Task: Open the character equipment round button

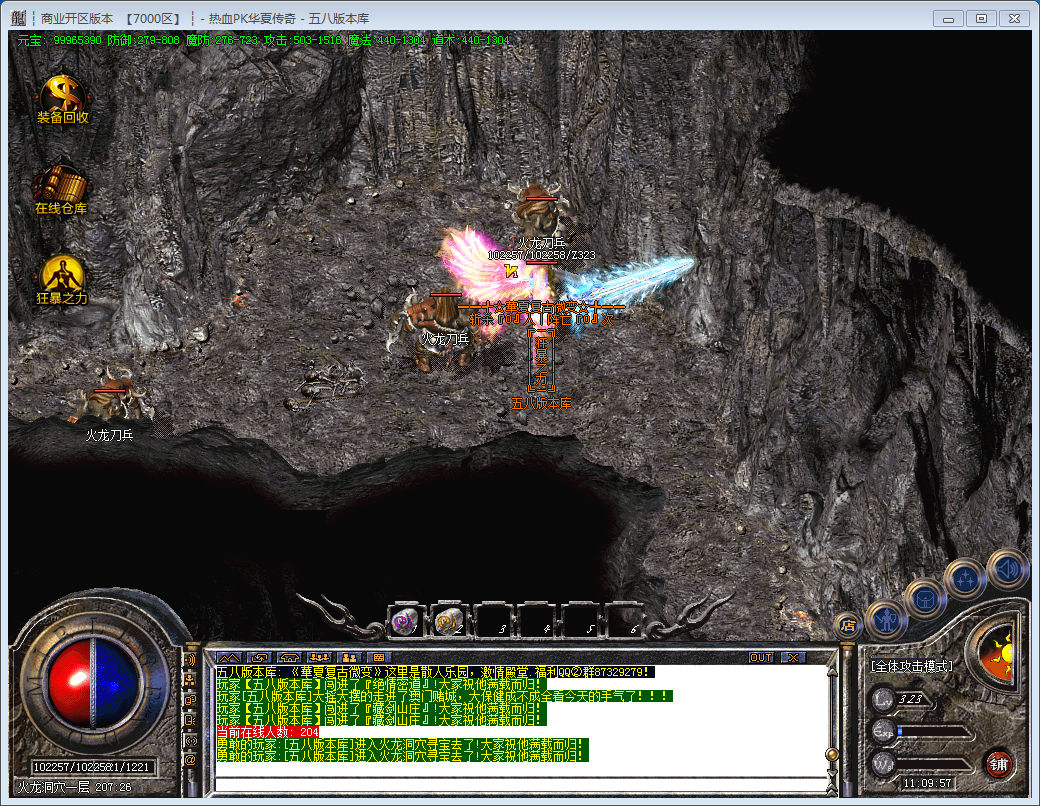Action: (x=886, y=620)
